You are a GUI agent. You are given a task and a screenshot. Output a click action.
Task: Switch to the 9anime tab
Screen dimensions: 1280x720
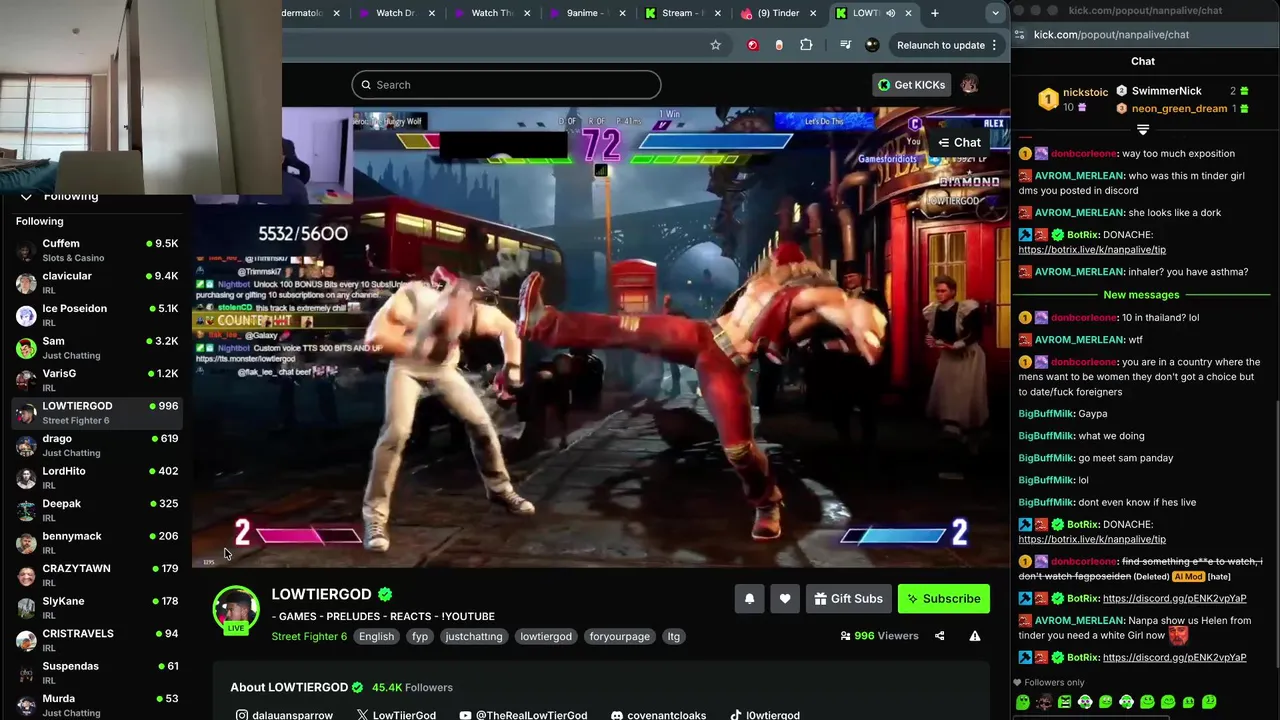587,13
